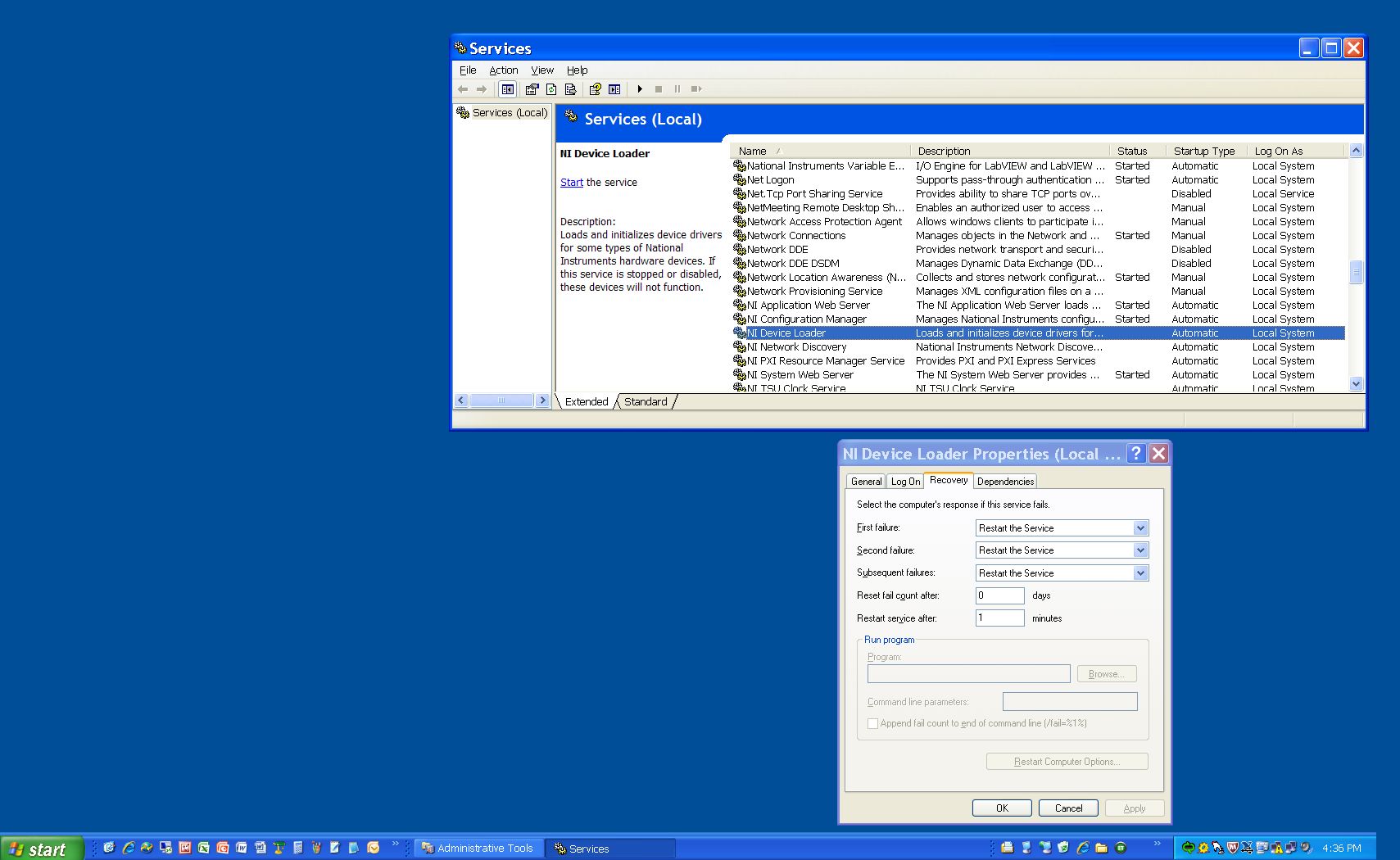Click the Start Service play icon
This screenshot has width=1400, height=860.
640,89
